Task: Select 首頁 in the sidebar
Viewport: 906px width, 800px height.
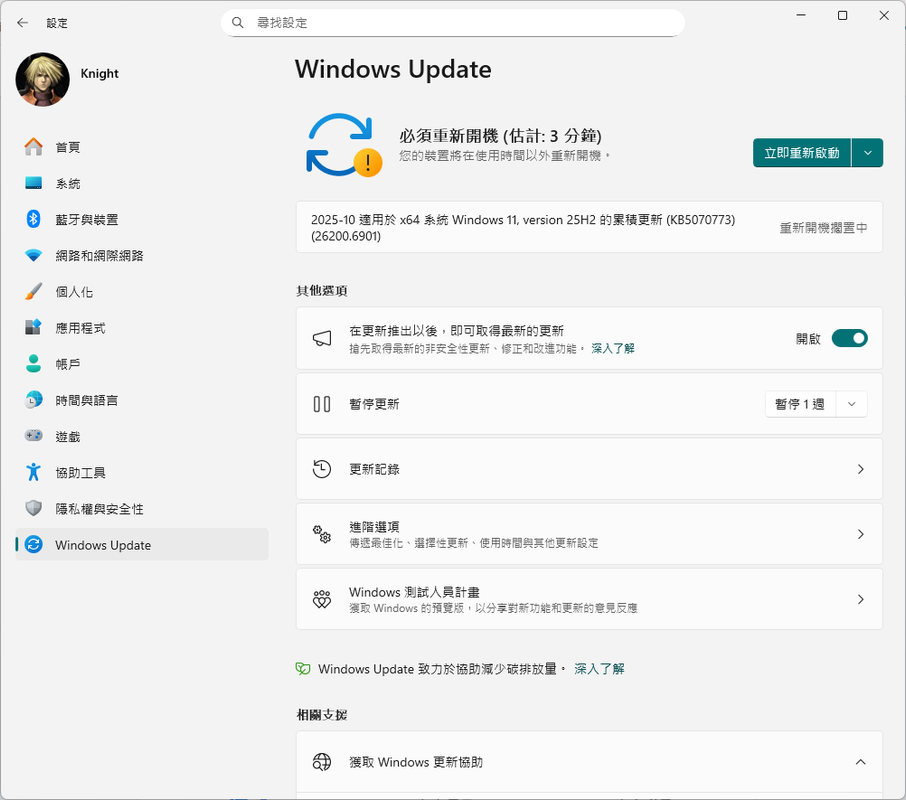Action: pos(142,147)
